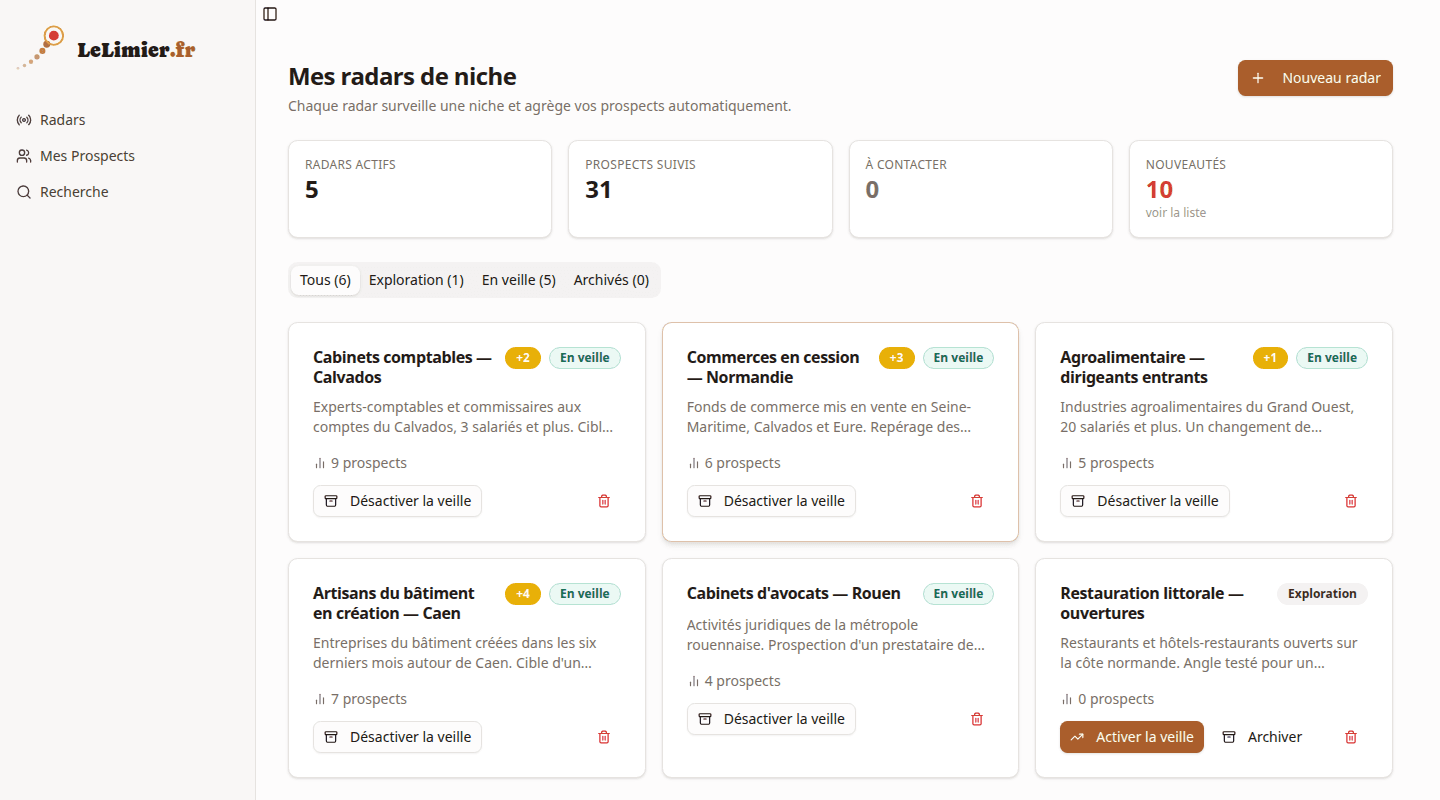Archiver the Restauration littorale radar
The width and height of the screenshot is (1440, 800).
tap(1262, 737)
